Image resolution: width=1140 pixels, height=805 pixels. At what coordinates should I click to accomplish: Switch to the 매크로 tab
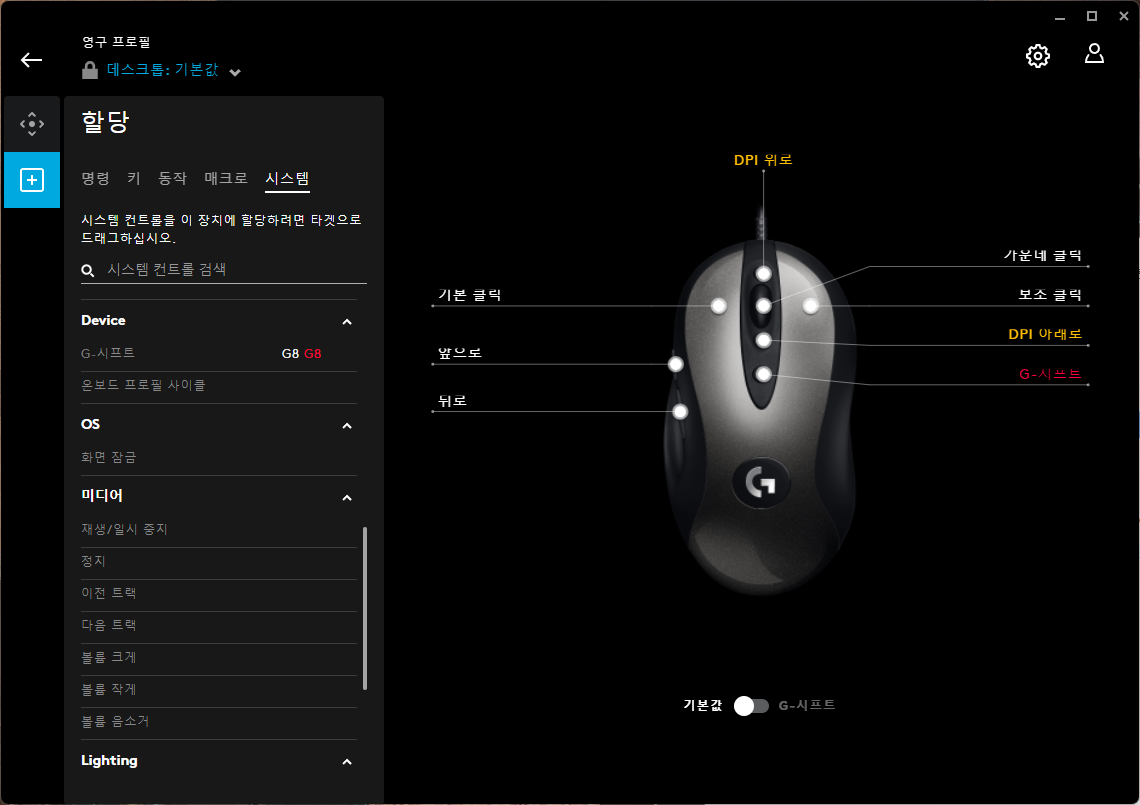pyautogui.click(x=226, y=178)
